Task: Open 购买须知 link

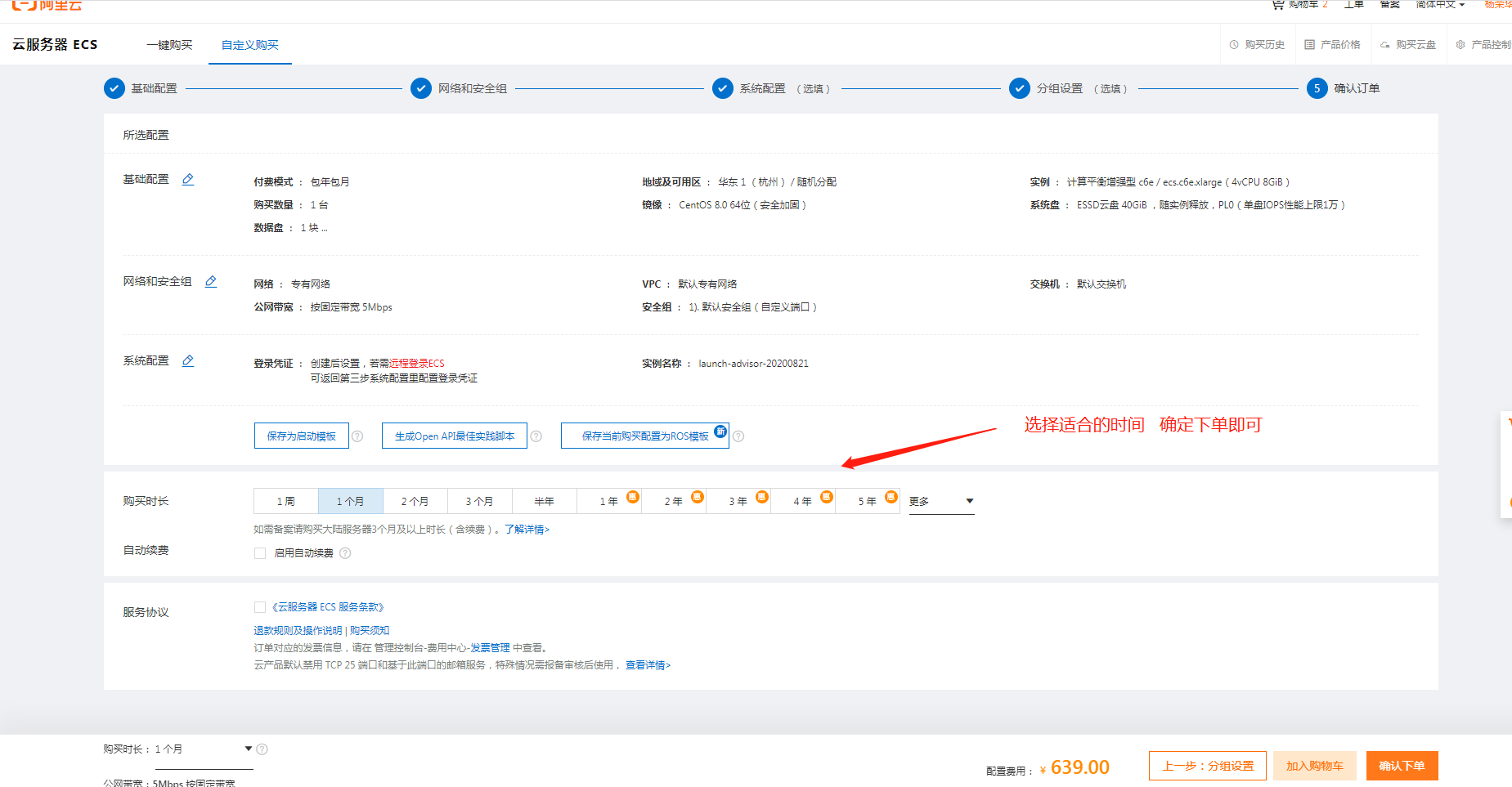Action: (x=370, y=631)
